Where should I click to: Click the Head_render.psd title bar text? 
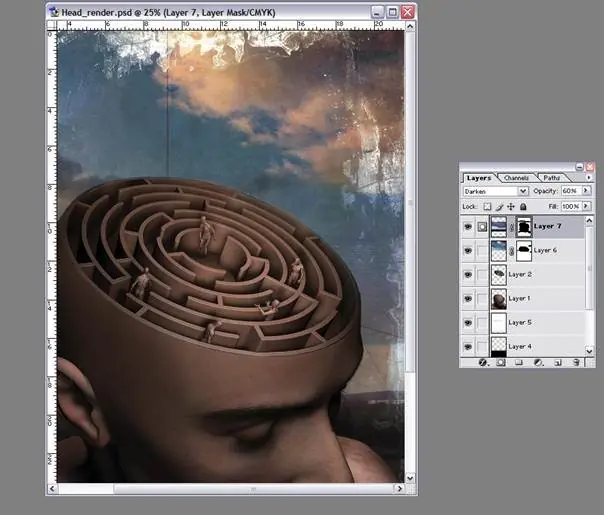[x=168, y=13]
